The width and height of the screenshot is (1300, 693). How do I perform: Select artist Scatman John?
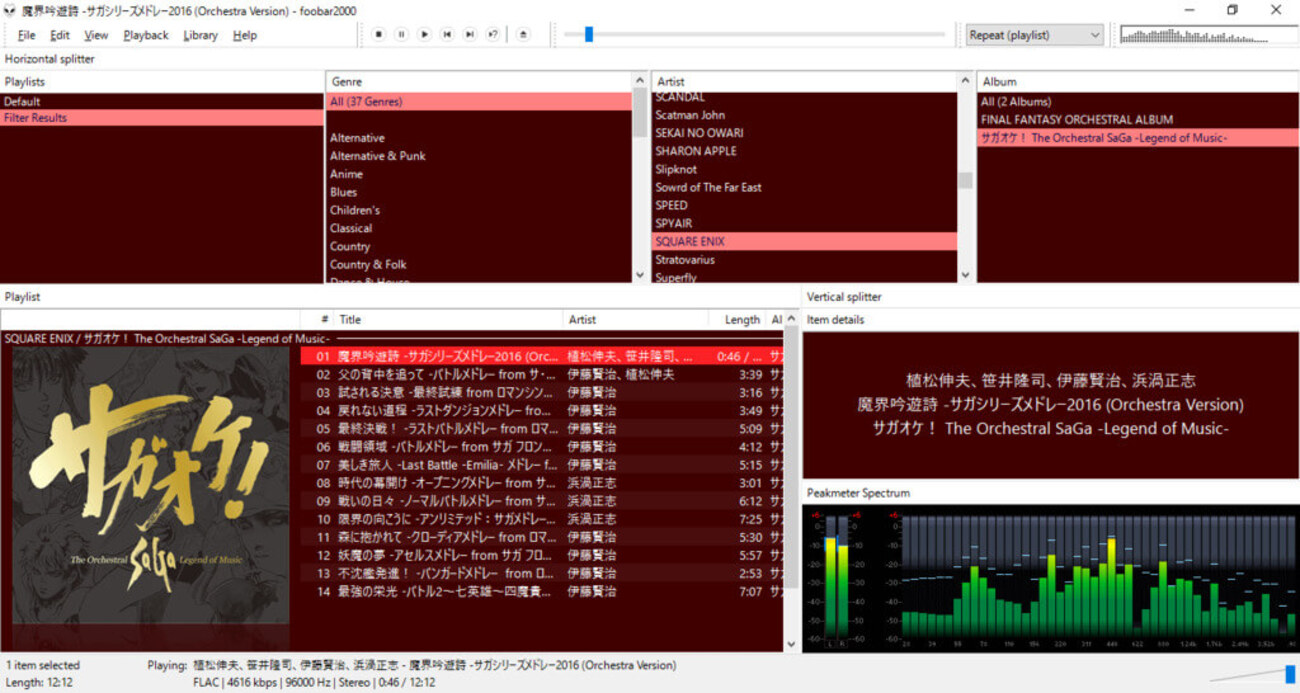[804, 115]
